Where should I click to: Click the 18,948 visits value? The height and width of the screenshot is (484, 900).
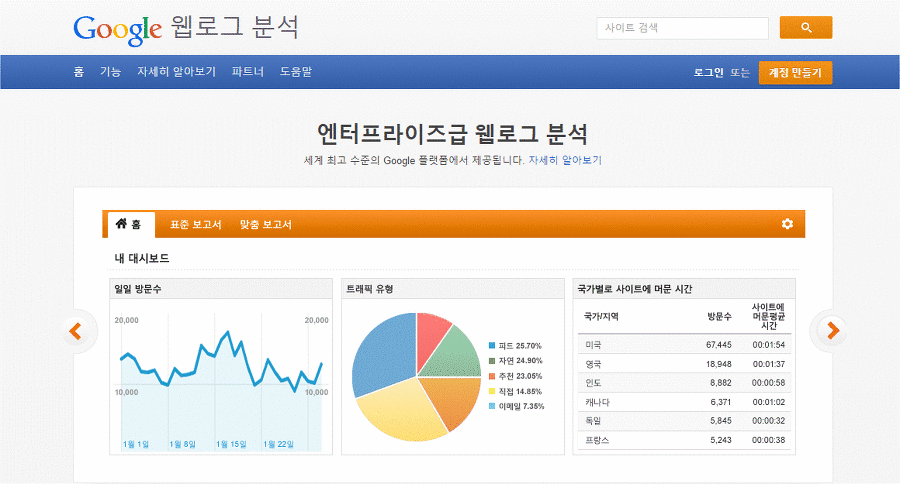719,364
